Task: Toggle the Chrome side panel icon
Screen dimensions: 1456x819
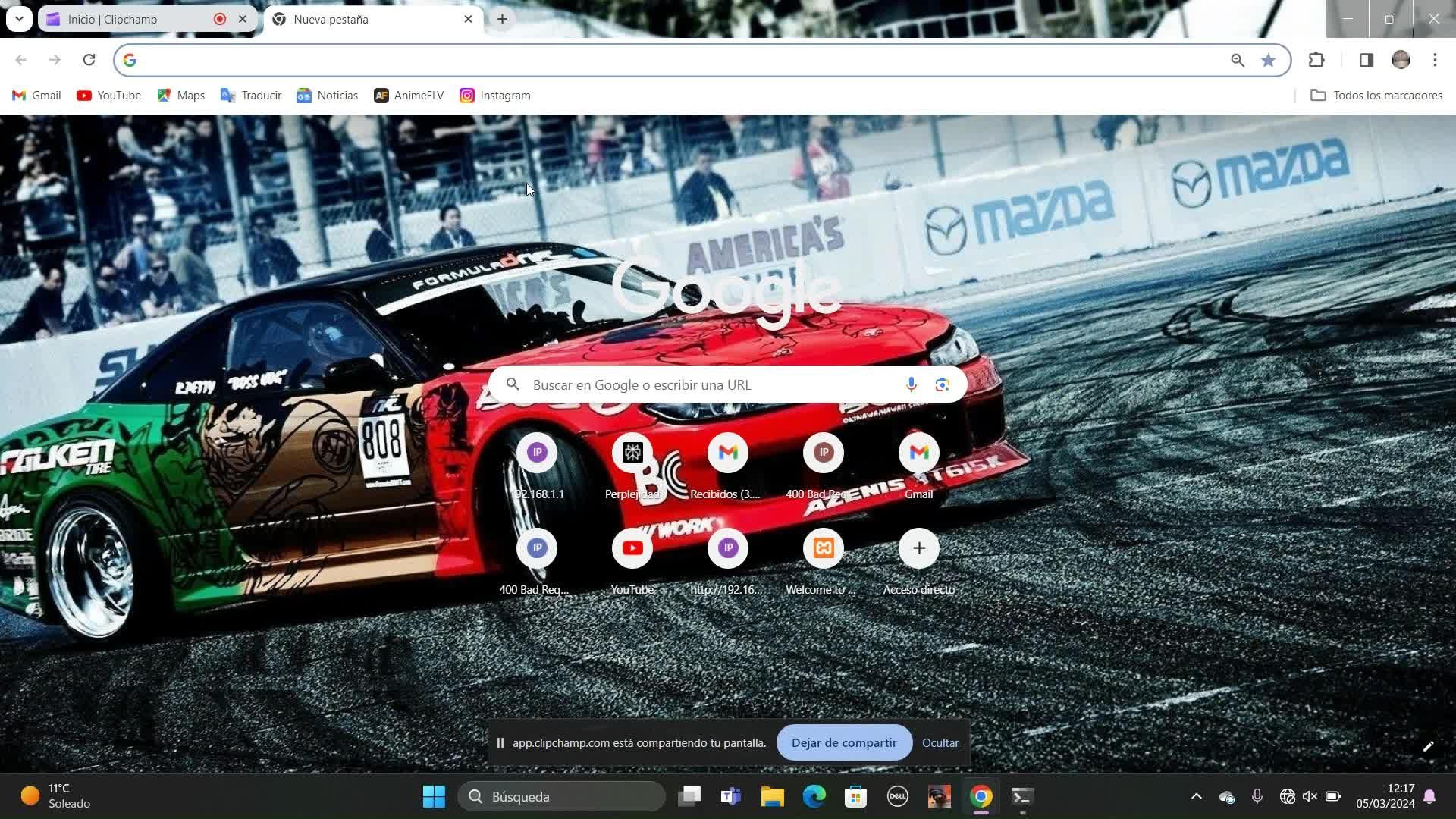Action: pos(1366,60)
